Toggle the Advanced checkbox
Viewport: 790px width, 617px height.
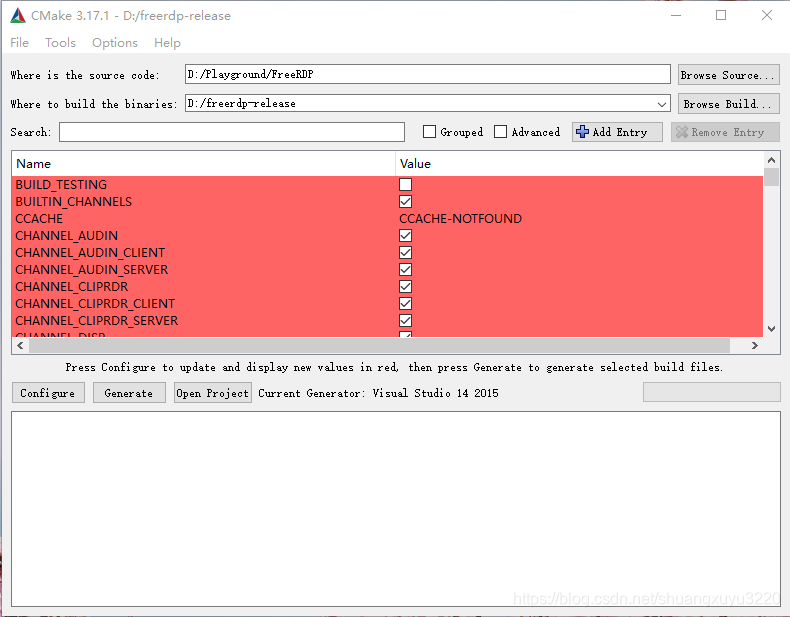pyautogui.click(x=501, y=132)
